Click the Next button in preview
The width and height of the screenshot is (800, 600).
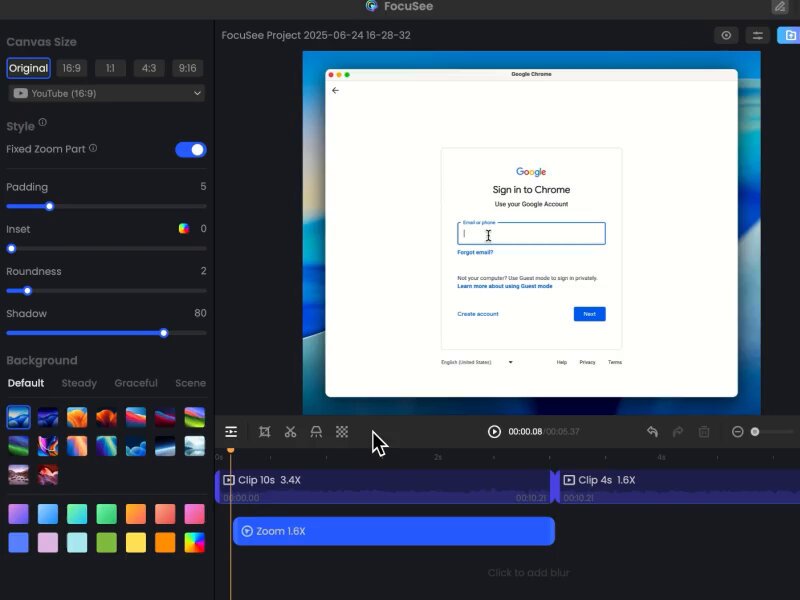pos(590,314)
